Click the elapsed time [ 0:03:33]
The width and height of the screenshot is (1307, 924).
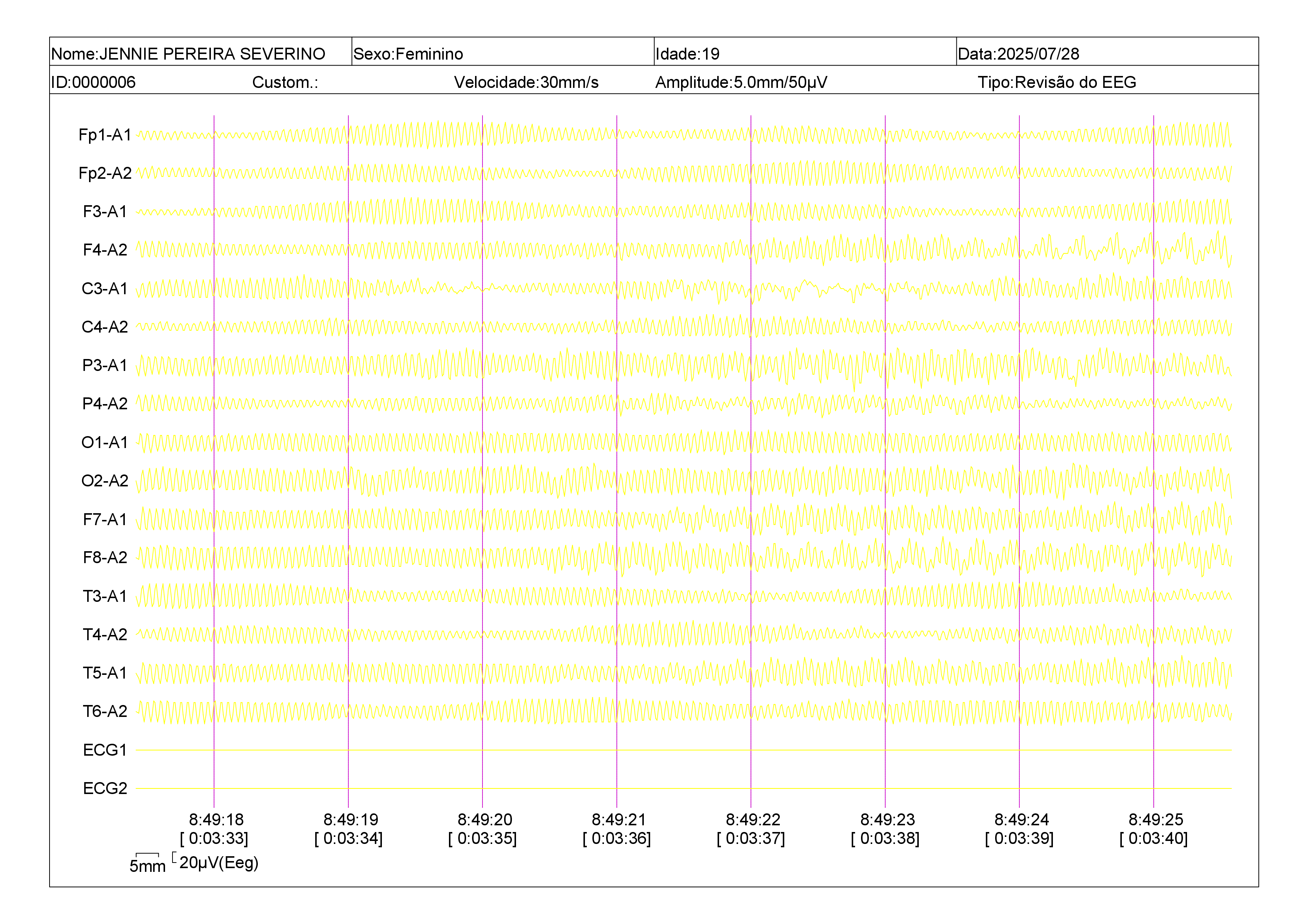coord(214,839)
